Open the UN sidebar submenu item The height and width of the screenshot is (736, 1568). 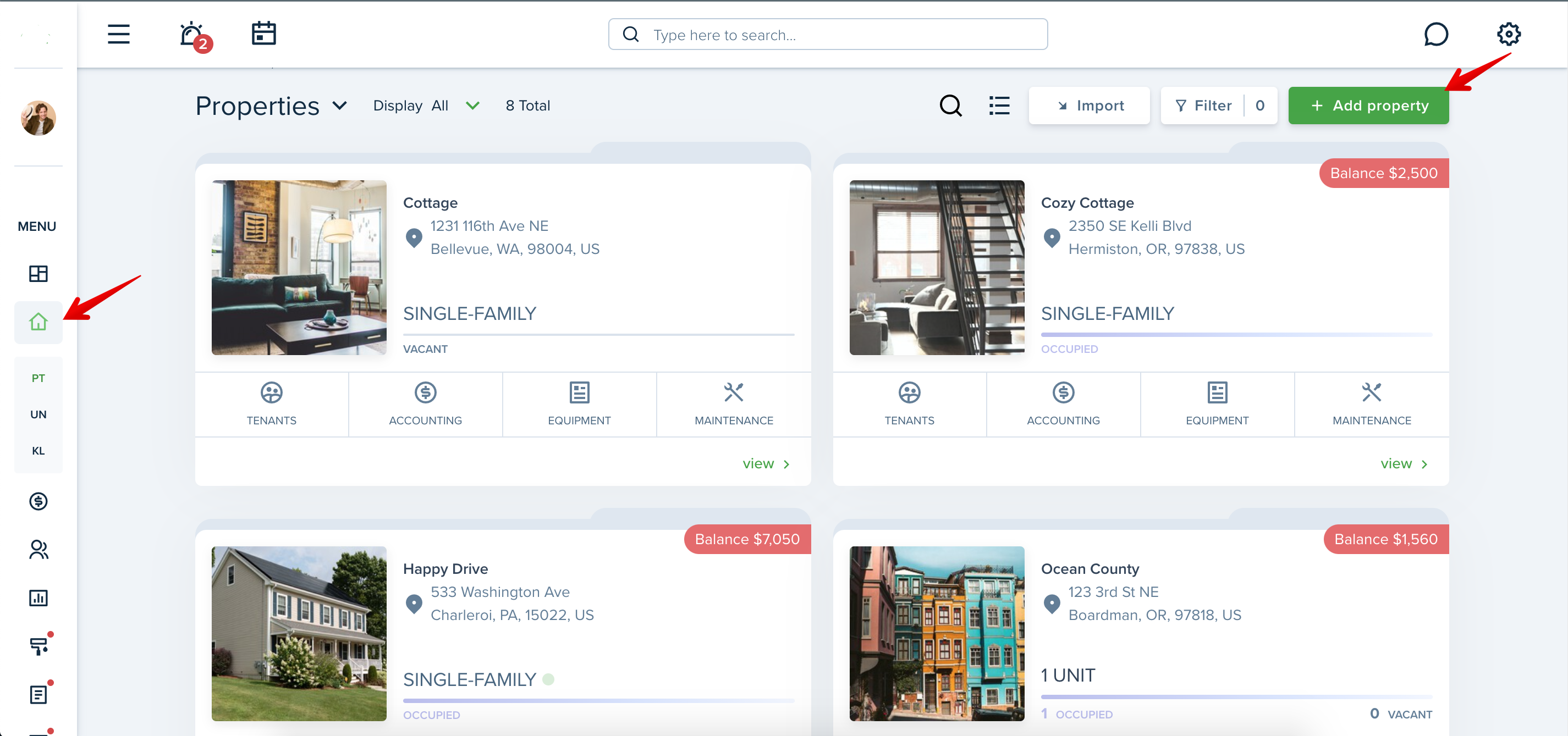(x=38, y=414)
